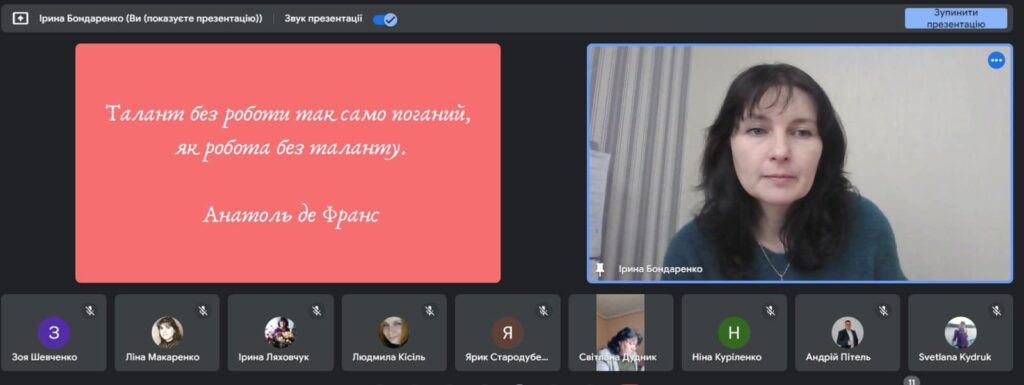
Task: Open the three-dots menu on Ірина Бондаренко's video
Action: pyautogui.click(x=996, y=61)
